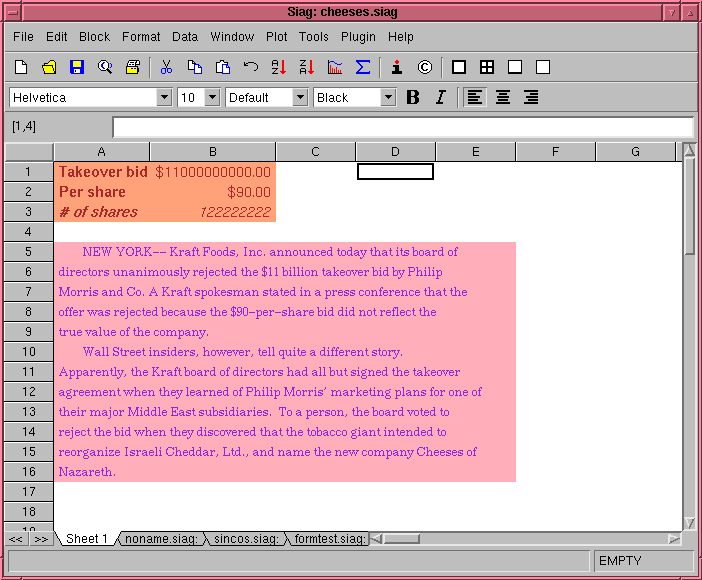Switch to the sincos.siag tab
This screenshot has height=580, width=702.
coord(246,538)
